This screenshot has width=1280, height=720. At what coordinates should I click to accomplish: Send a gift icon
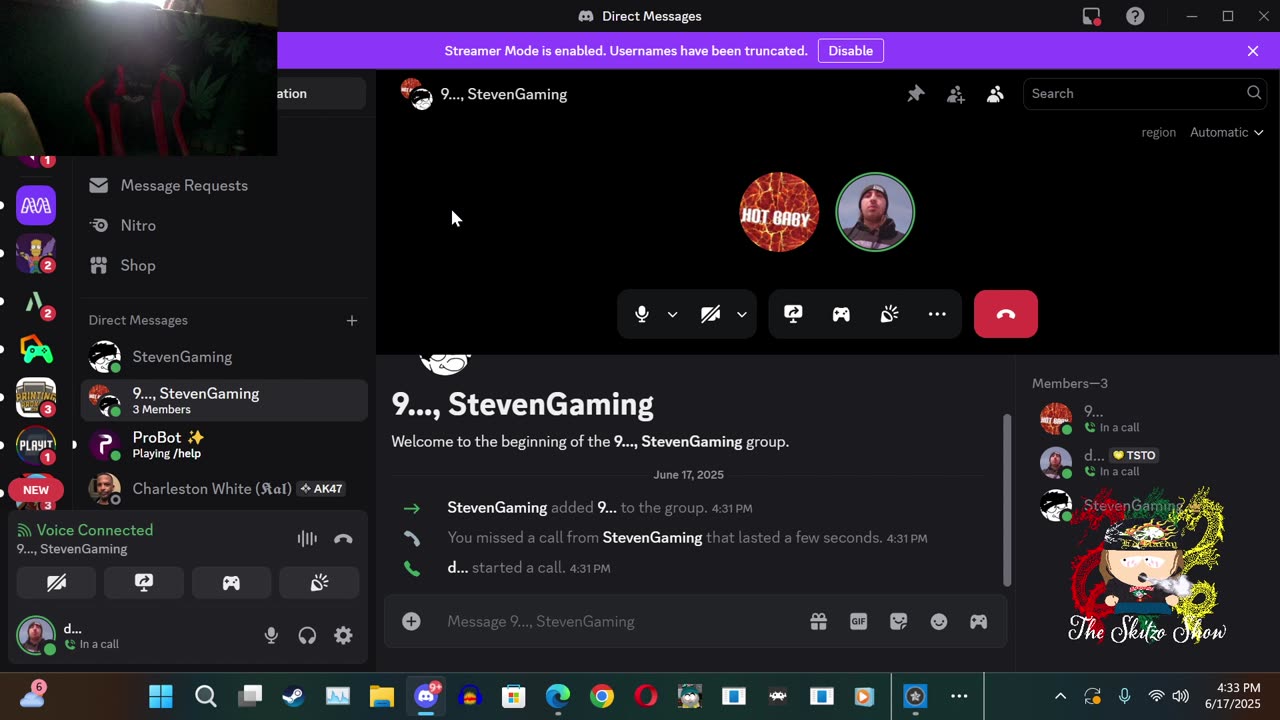(818, 621)
